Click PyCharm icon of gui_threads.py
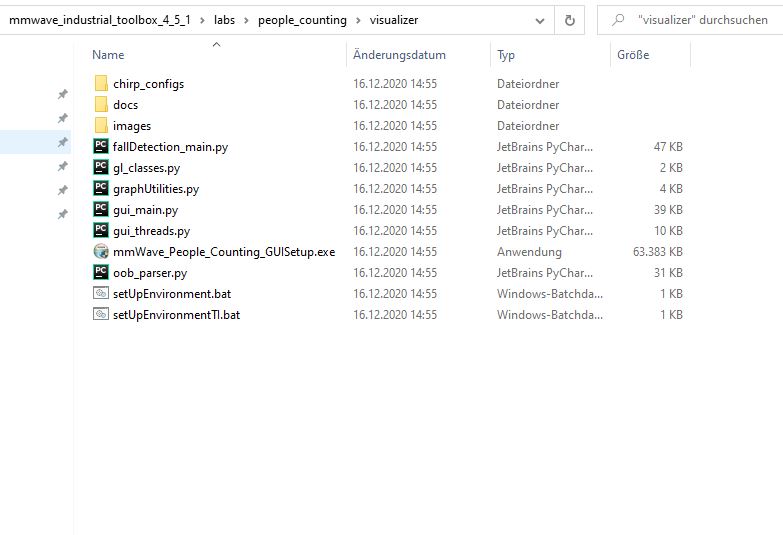Screen dimensions: 783x535 tap(101, 230)
